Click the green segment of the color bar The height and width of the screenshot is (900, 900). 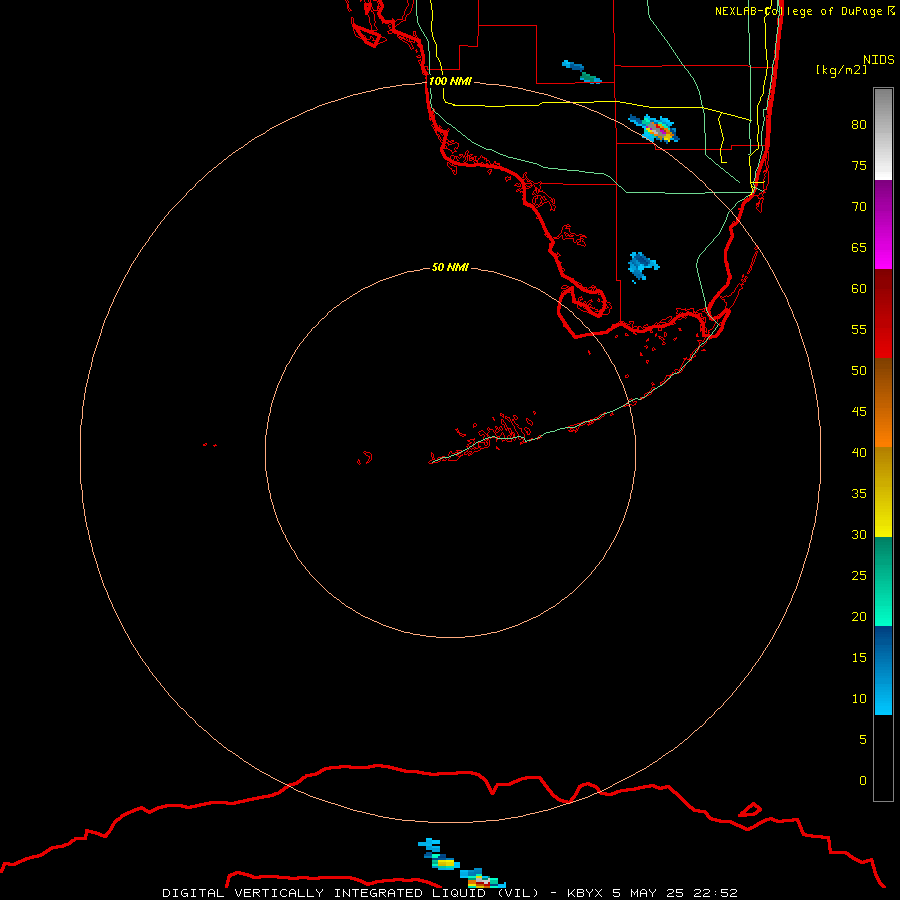click(x=883, y=581)
